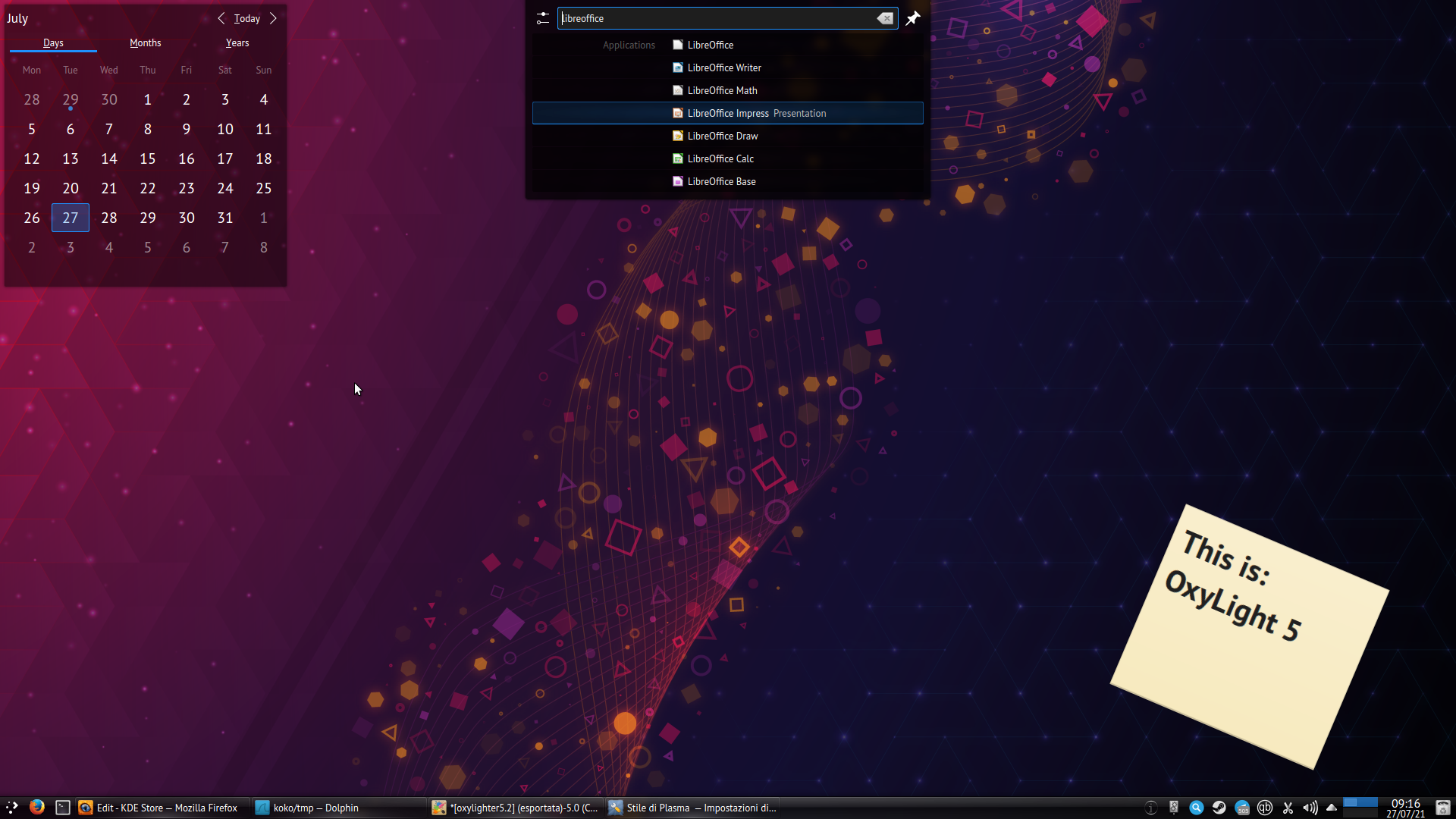Image resolution: width=1456 pixels, height=819 pixels.
Task: Switch to the Months tab
Action: click(x=146, y=43)
